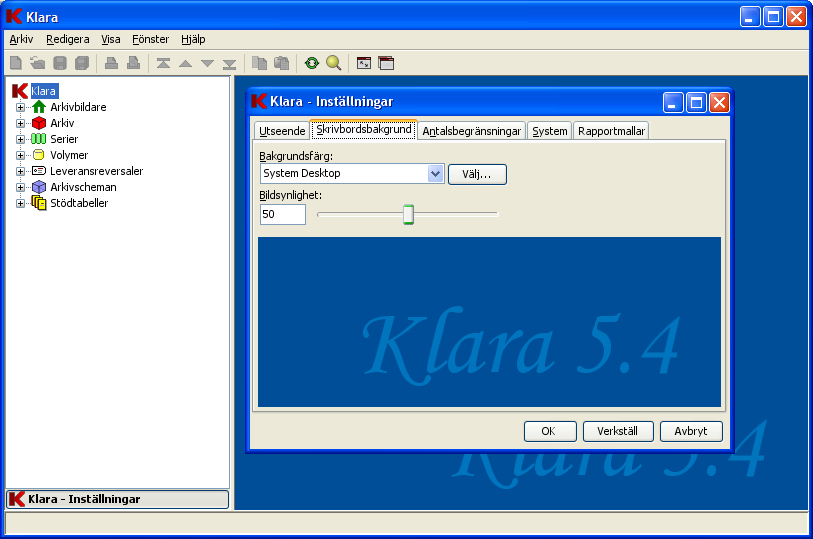This screenshot has height=539, width=813.
Task: Click the Move to top arrow icon
Action: (163, 64)
